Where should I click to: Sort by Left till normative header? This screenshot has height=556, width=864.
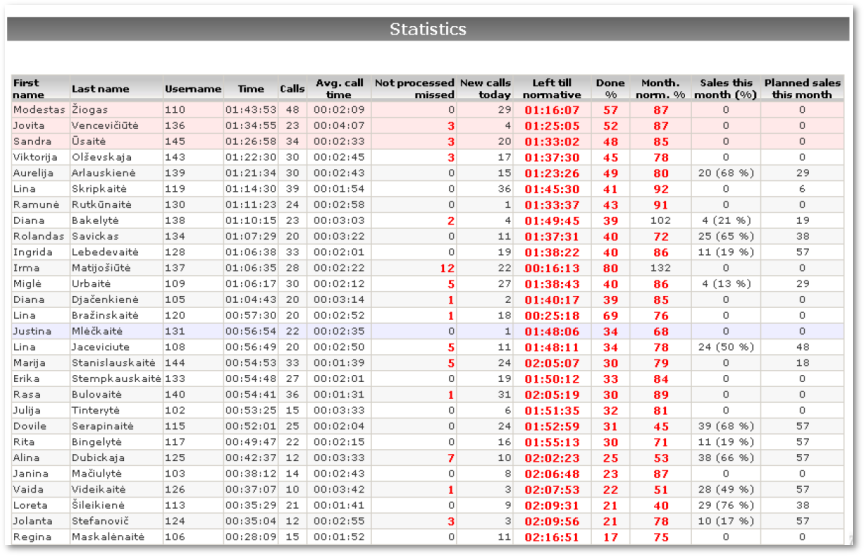coord(552,88)
